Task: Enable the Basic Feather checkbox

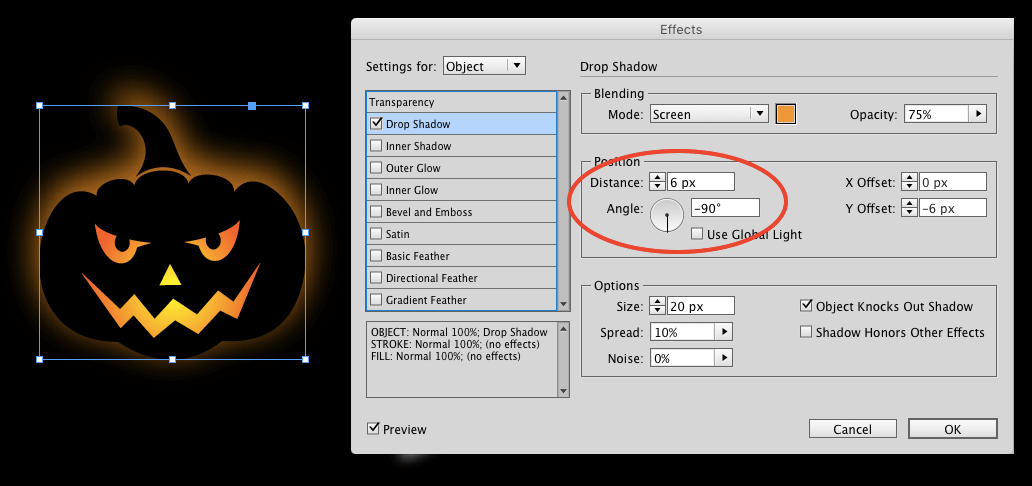Action: [376, 256]
